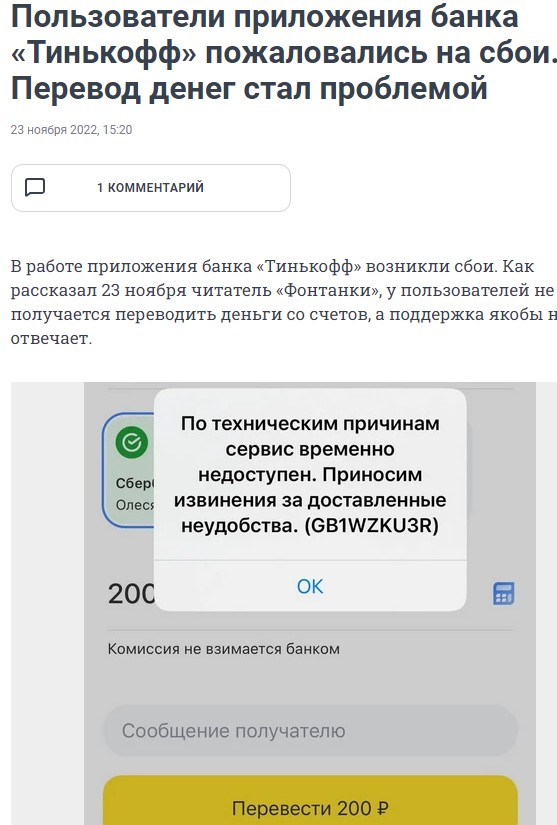Viewport: 557px width, 825px height.
Task: Click the Сбер label on the card
Action: click(x=135, y=483)
